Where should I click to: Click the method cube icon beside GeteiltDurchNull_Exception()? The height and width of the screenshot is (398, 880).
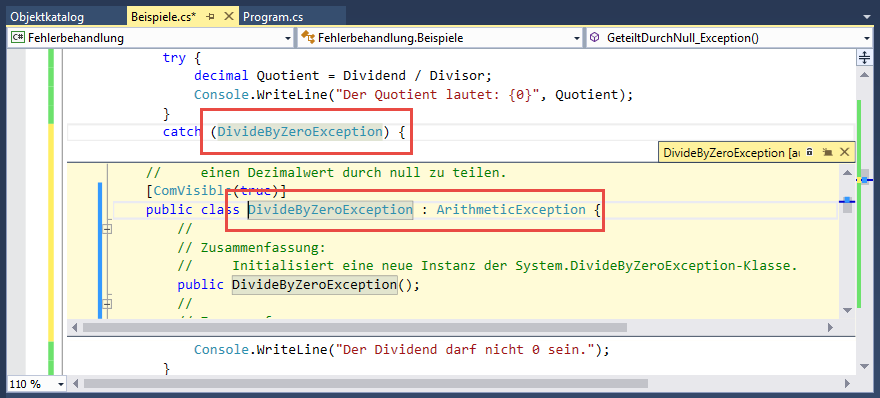pyautogui.click(x=594, y=38)
